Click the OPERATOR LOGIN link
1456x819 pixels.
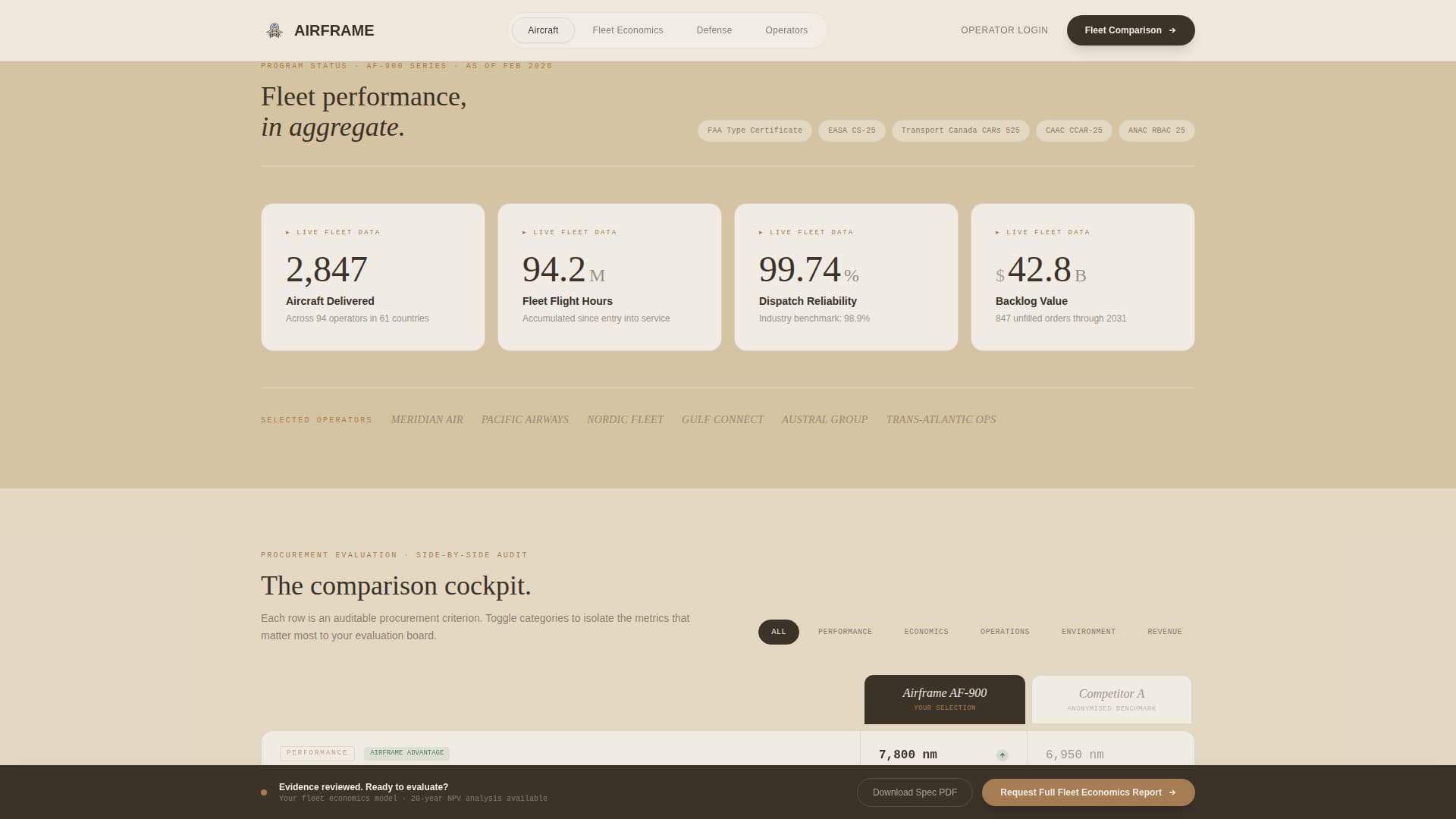(x=1004, y=30)
